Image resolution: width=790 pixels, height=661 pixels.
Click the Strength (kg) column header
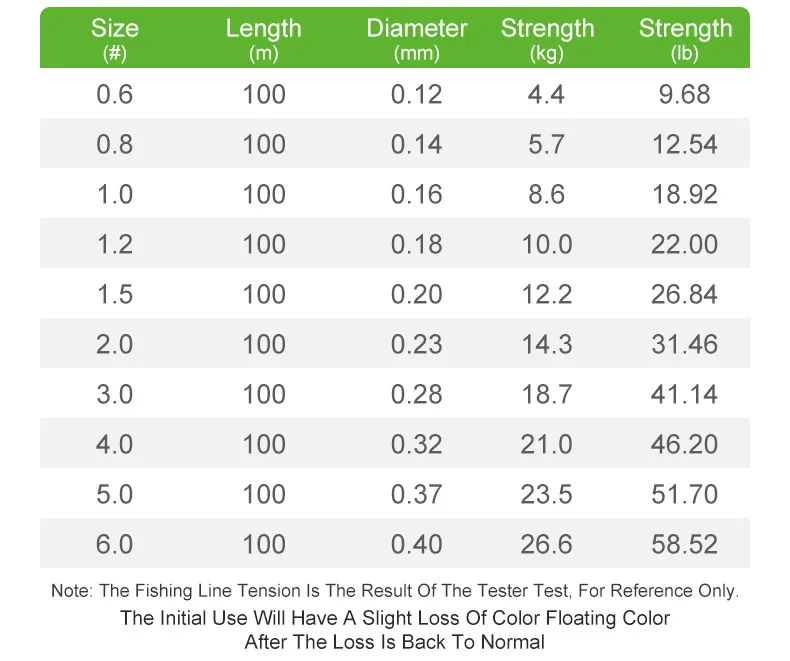coord(547,39)
